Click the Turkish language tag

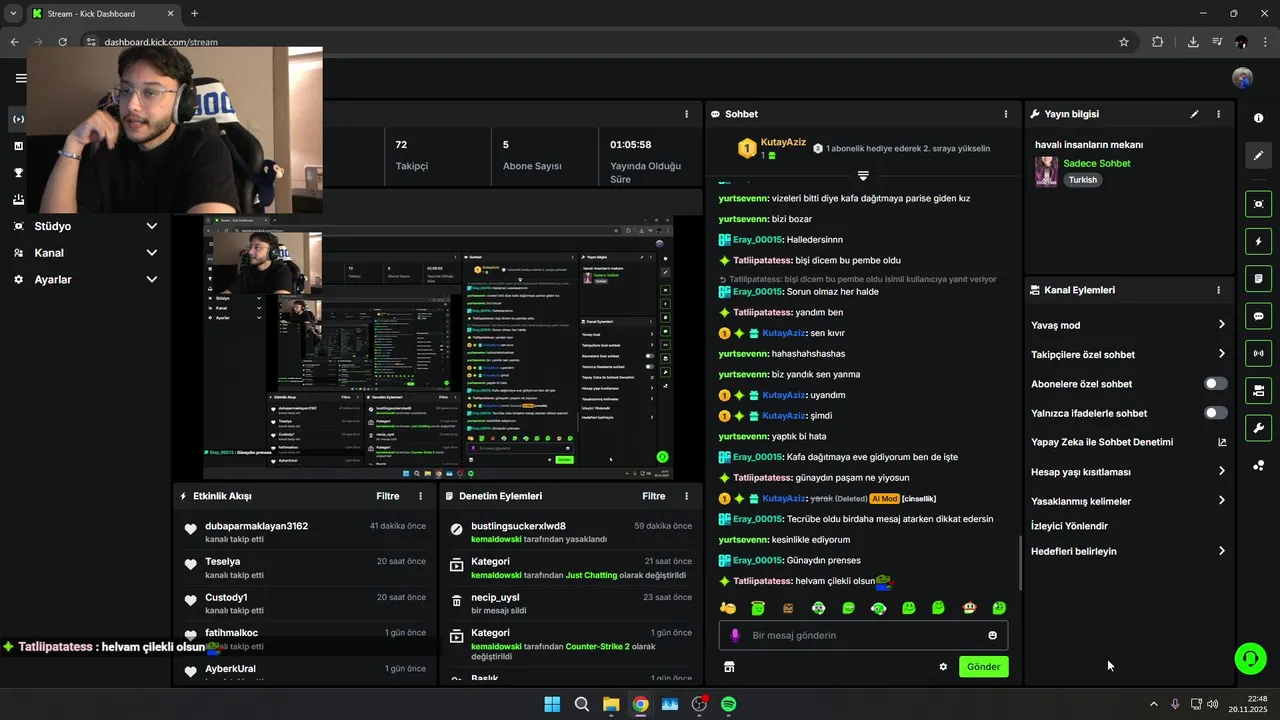[x=1082, y=180]
